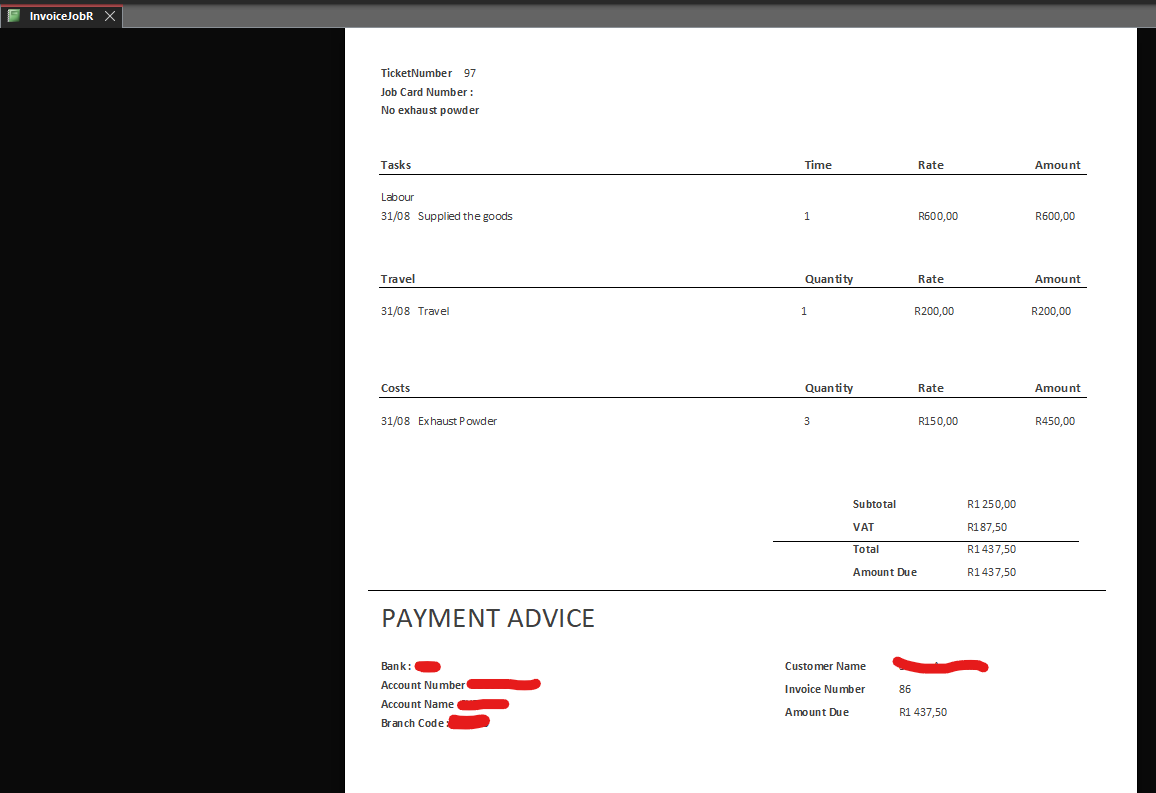Screen dimensions: 1156x793
Task: Click the Quantity header in the Travel section
Action: 829,279
